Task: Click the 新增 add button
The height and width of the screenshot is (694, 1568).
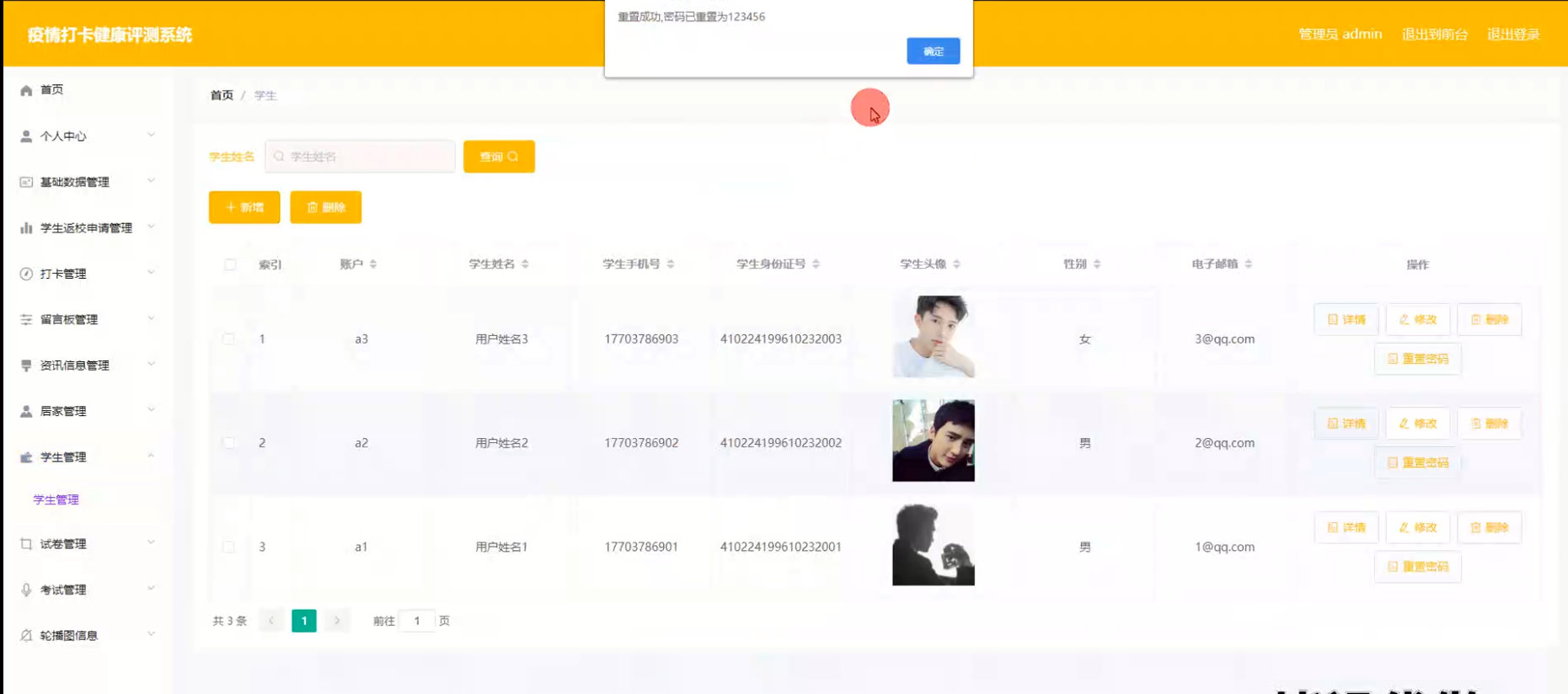Action: tap(244, 207)
